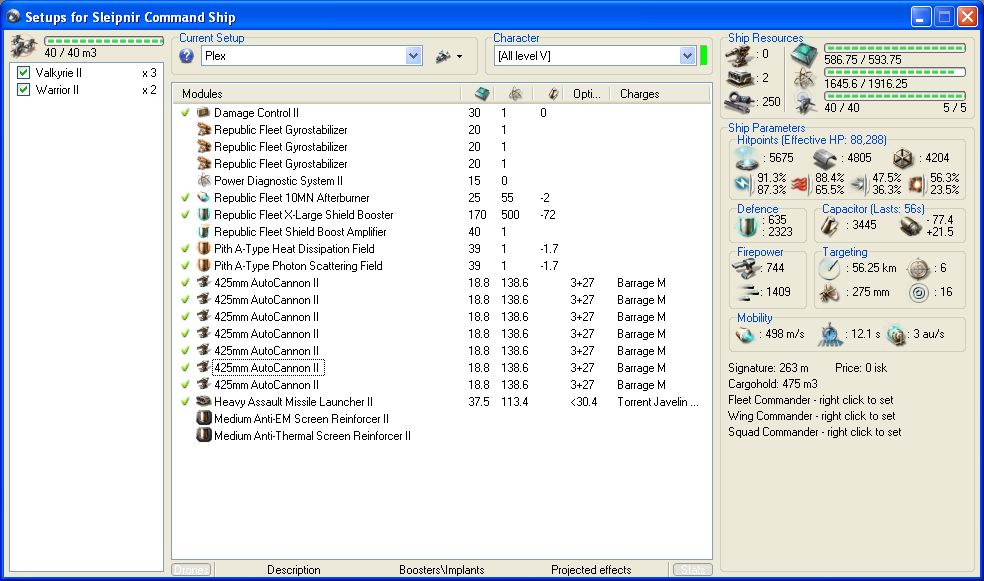
Task: Click the Heat Dissipation Field icon
Action: click(x=203, y=248)
